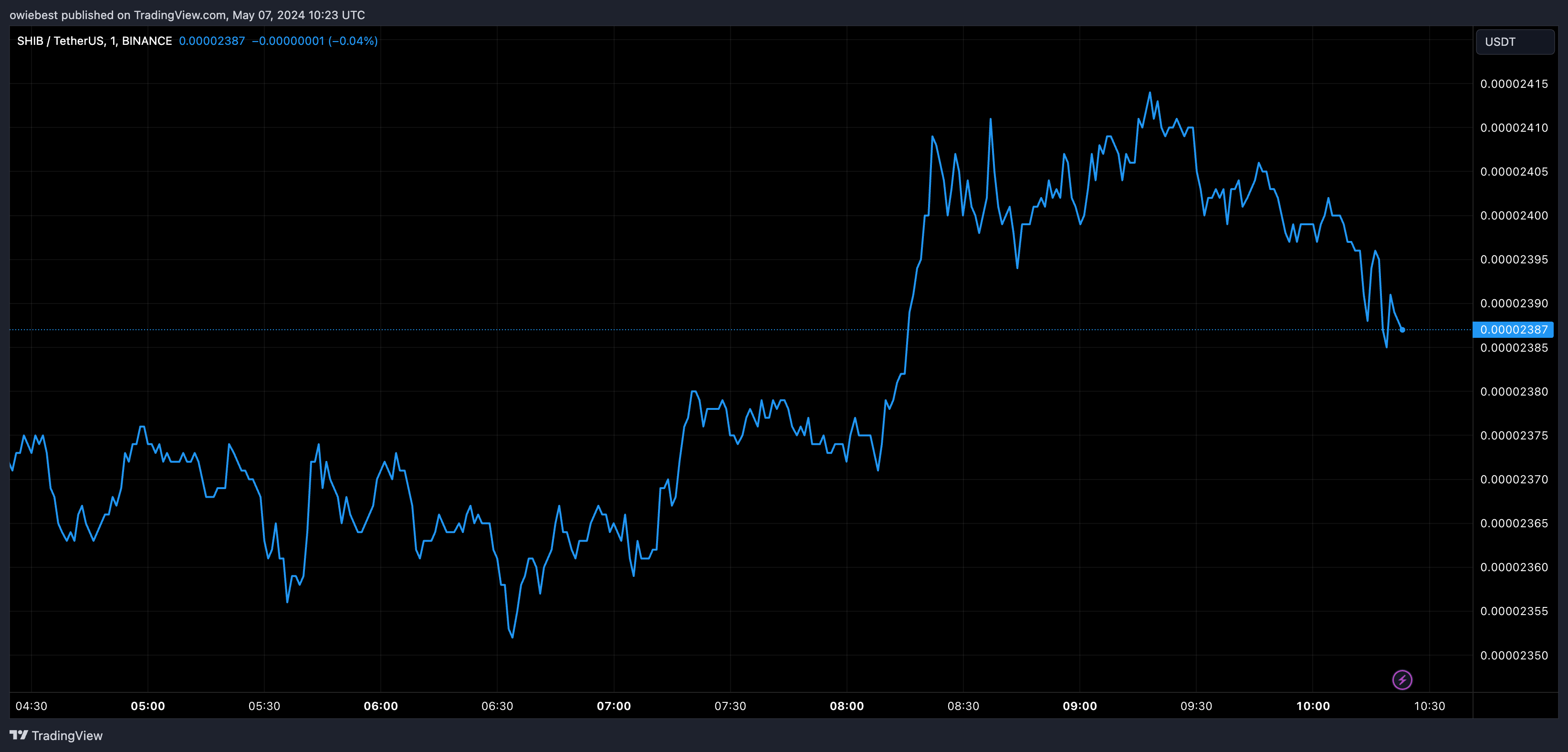
Task: Open the USDT currency selector
Action: (1515, 42)
